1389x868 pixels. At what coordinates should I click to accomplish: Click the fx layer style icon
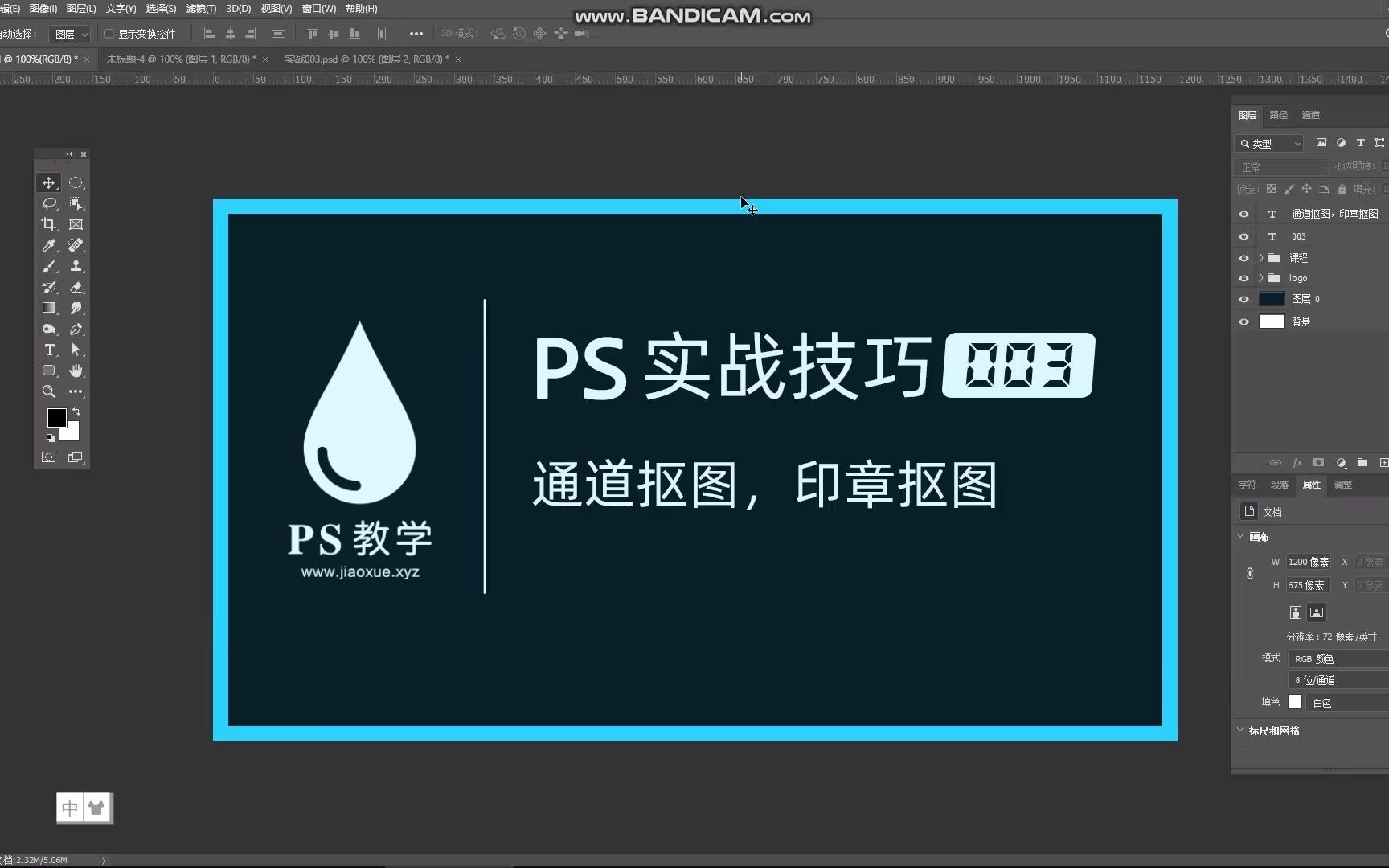pyautogui.click(x=1297, y=463)
